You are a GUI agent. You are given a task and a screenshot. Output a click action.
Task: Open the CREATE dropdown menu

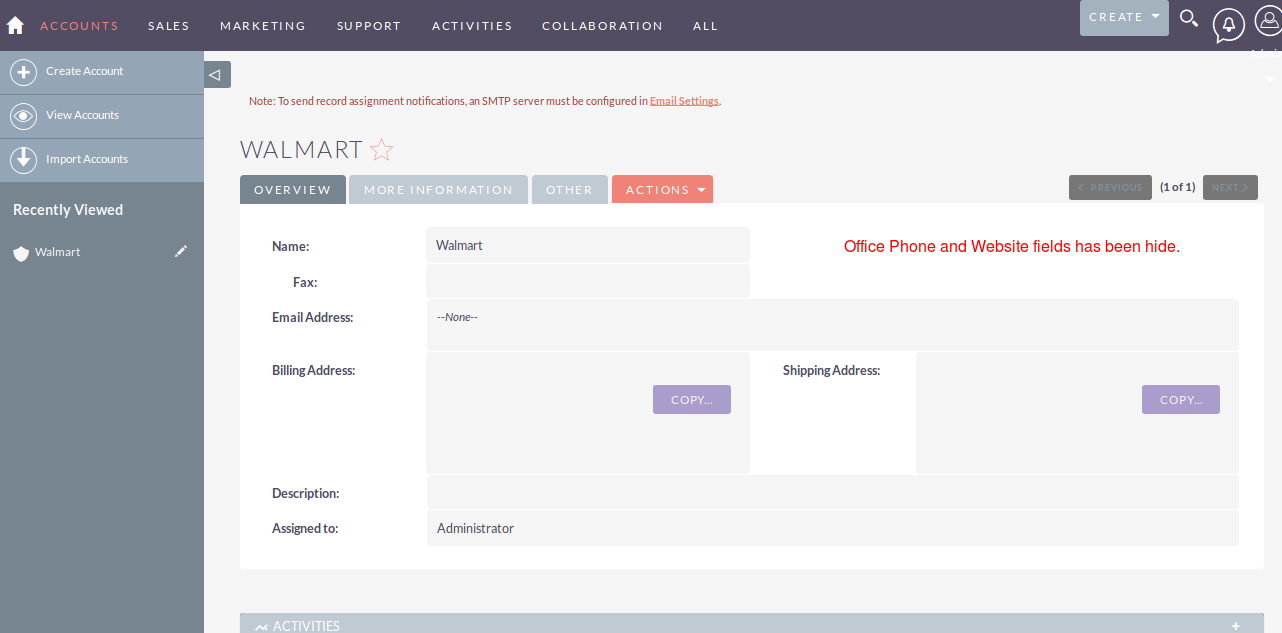click(1124, 18)
